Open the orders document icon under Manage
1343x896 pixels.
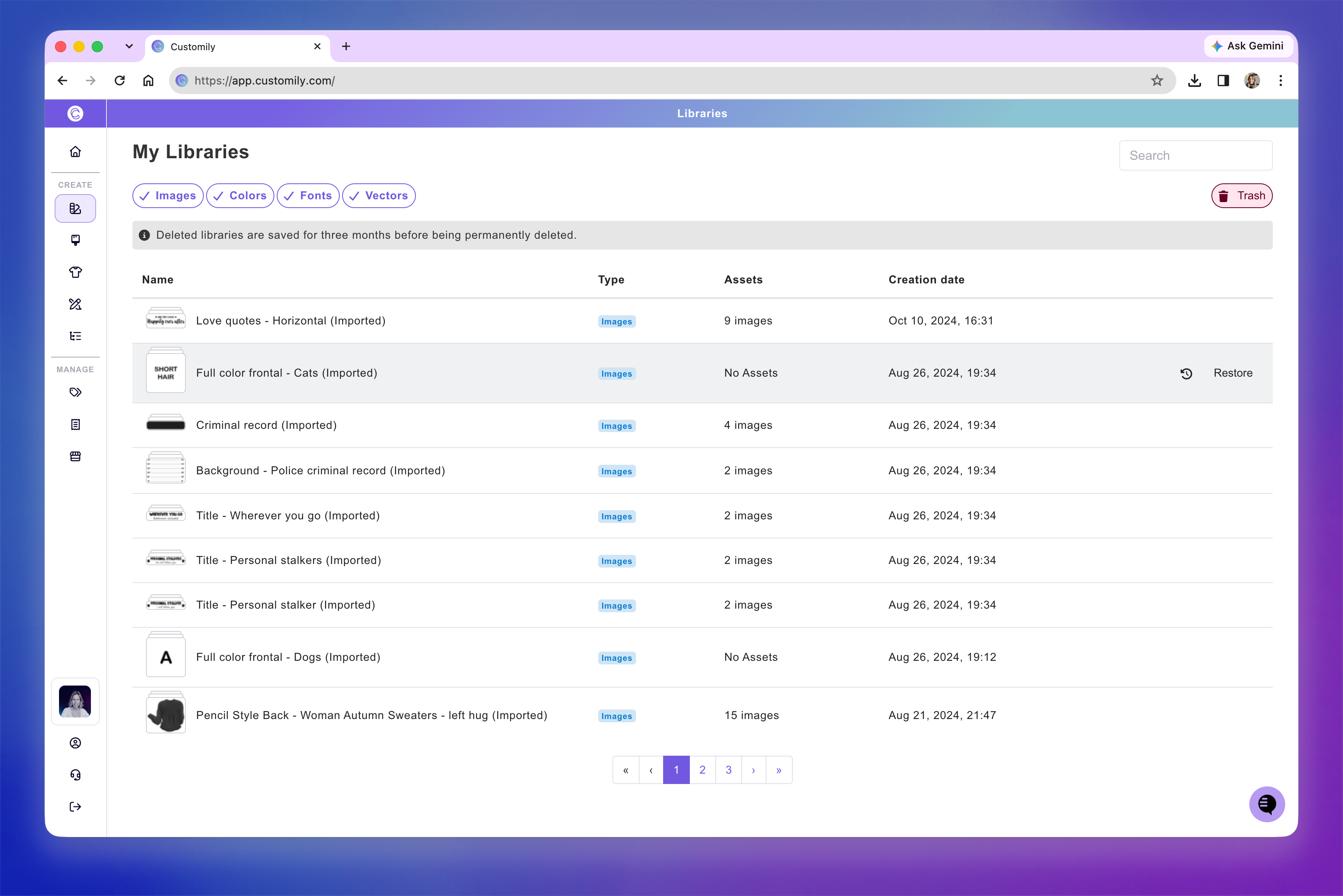(75, 424)
